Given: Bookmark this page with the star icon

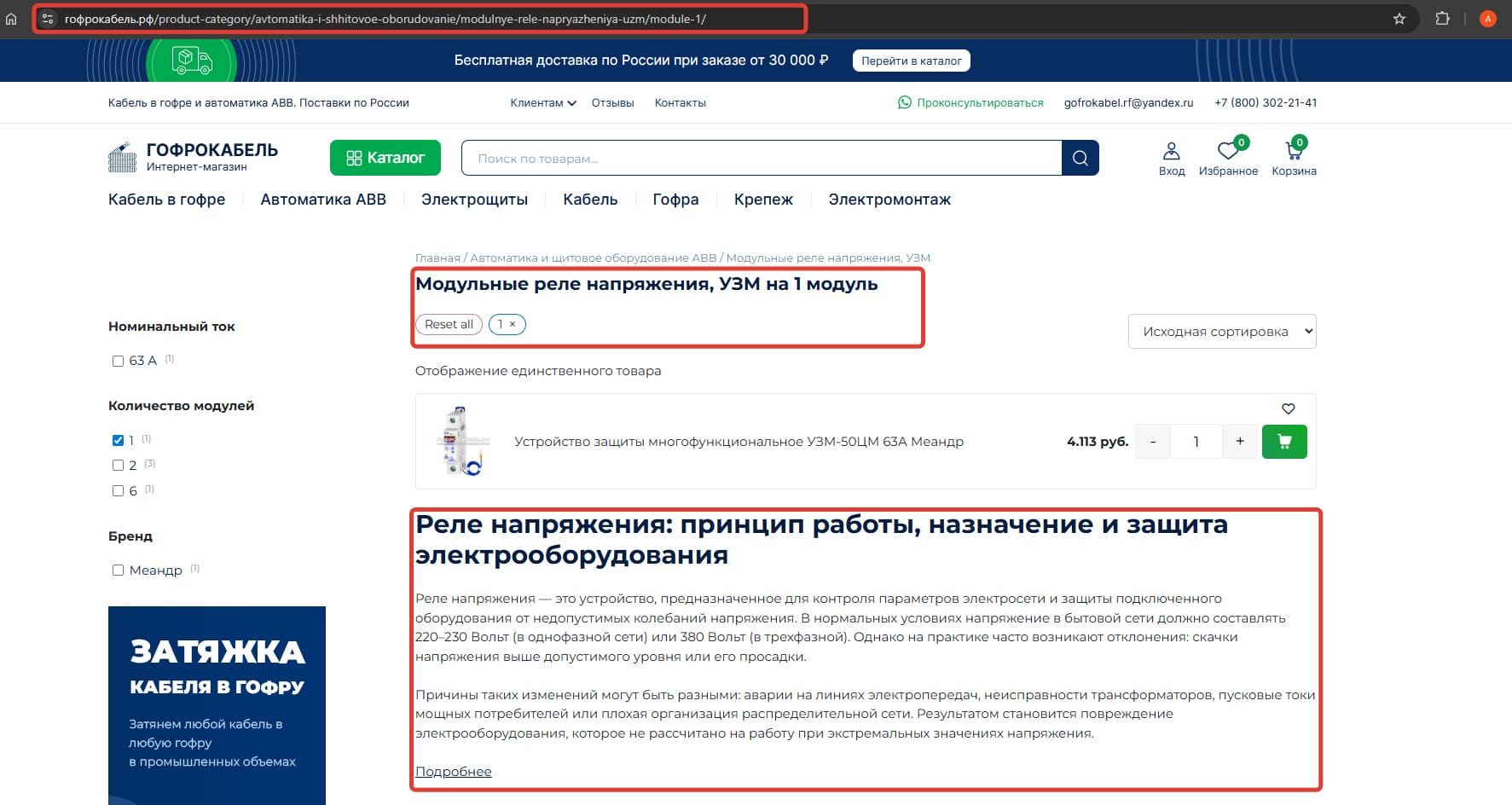Looking at the screenshot, I should click(x=1399, y=19).
